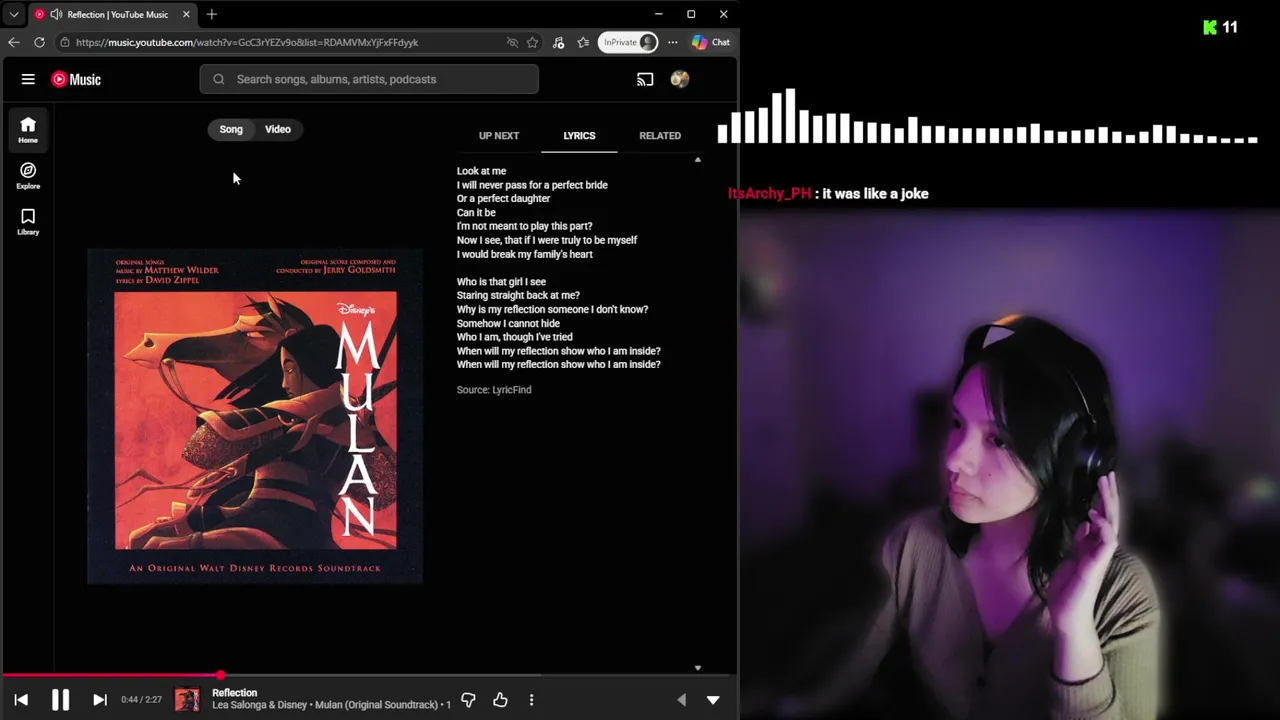
Task: Click the browser Back arrow
Action: coord(13,42)
